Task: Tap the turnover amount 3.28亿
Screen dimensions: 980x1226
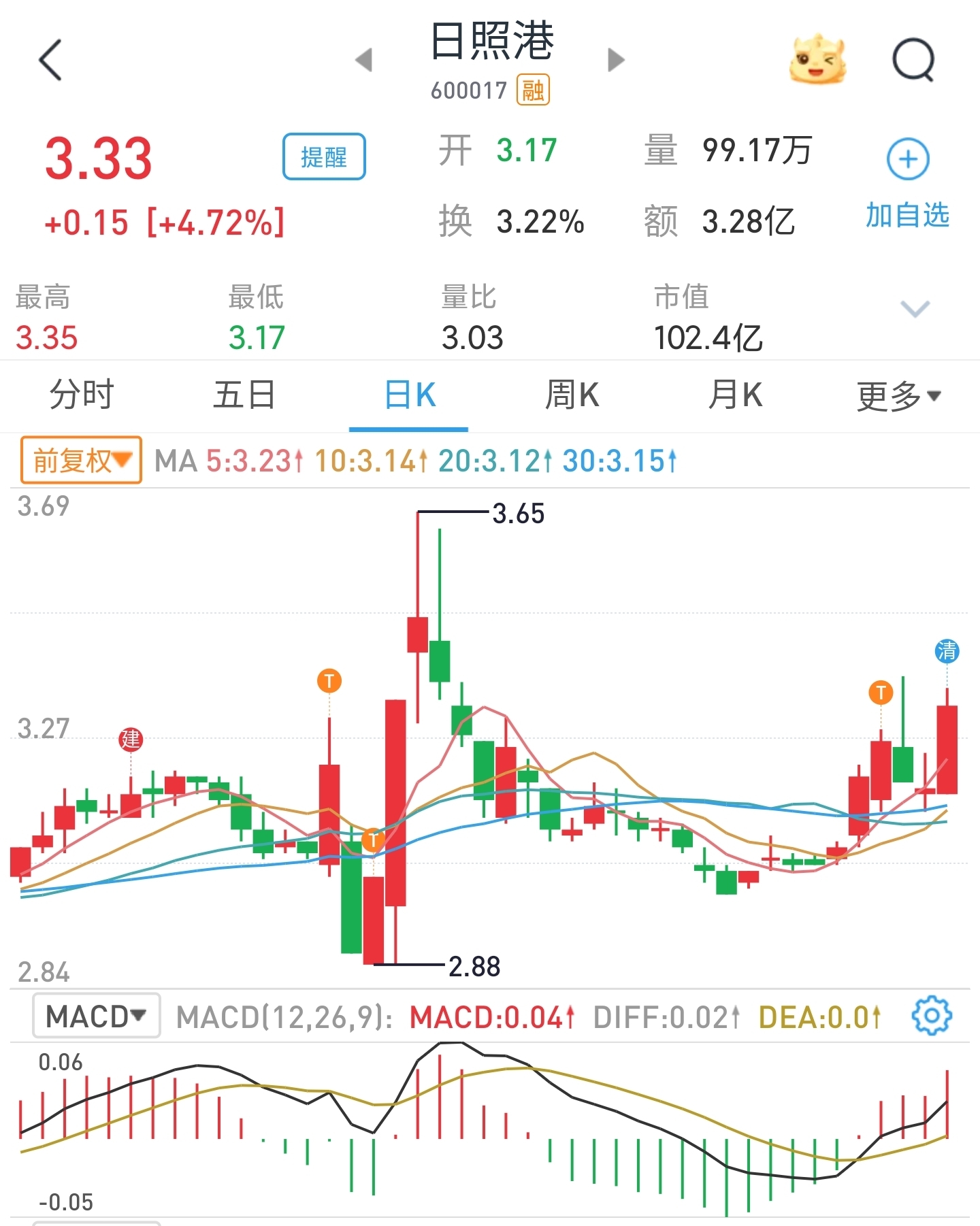Action: point(748,222)
